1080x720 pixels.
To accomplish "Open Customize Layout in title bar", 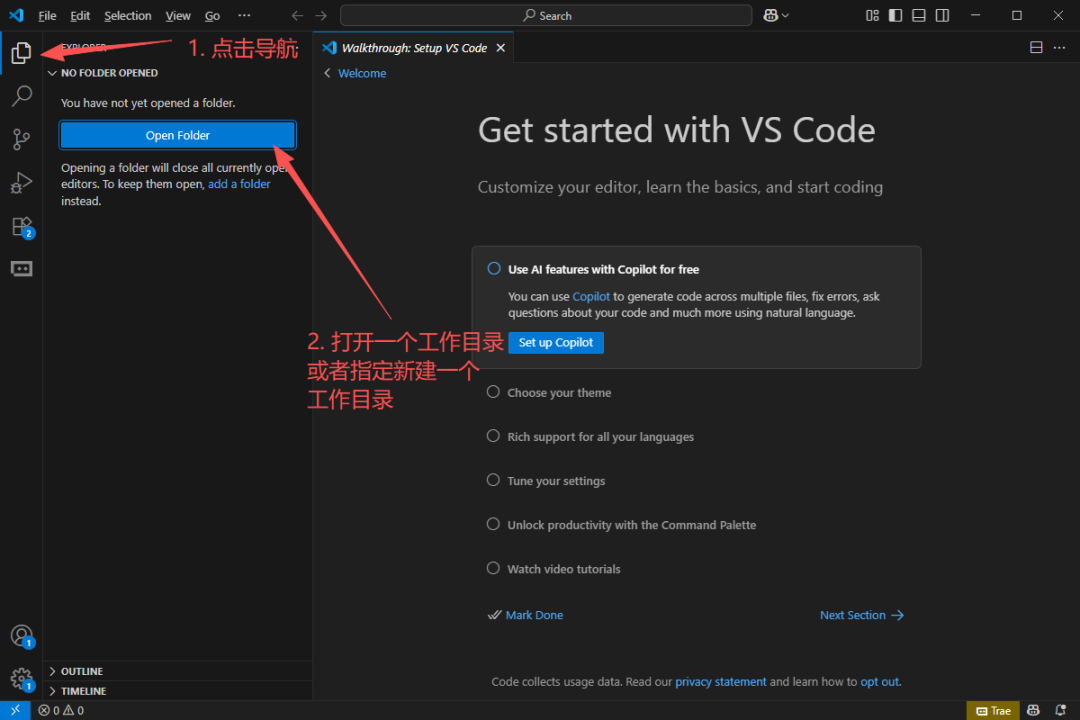I will (x=872, y=15).
